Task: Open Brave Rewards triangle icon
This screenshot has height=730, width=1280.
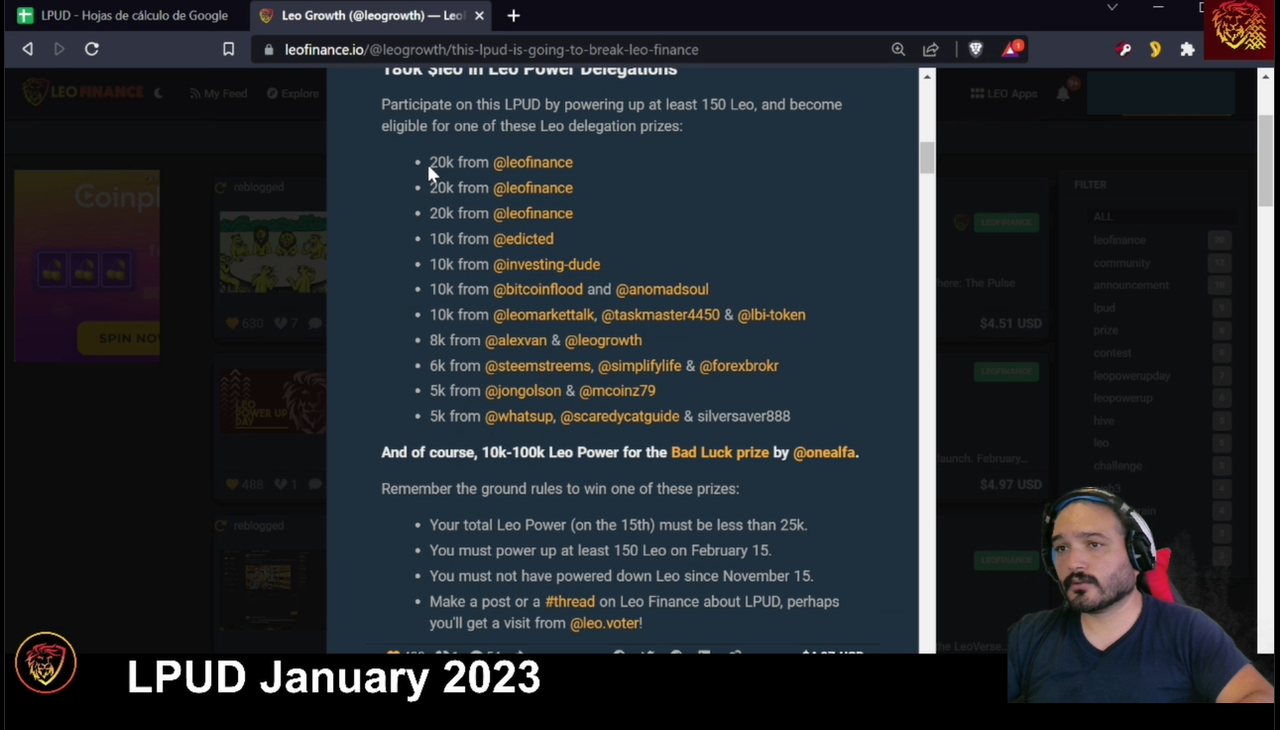Action: click(1012, 48)
